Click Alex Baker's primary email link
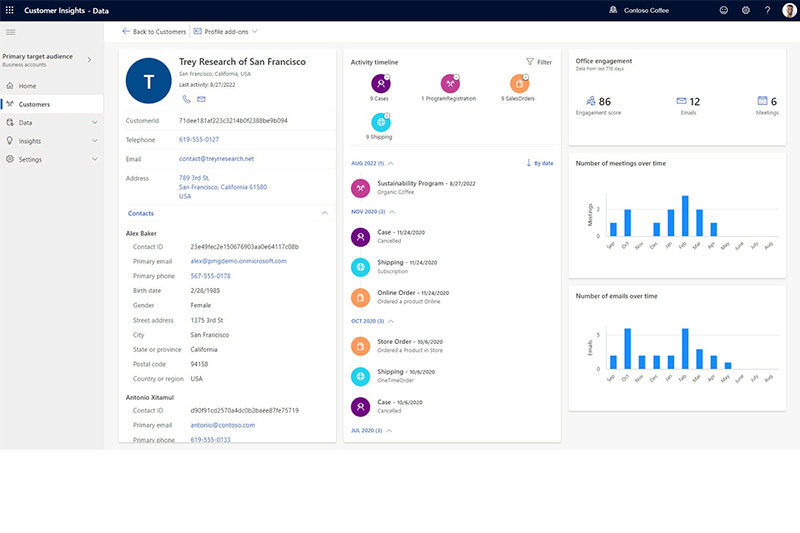This screenshot has width=800, height=533. click(238, 261)
